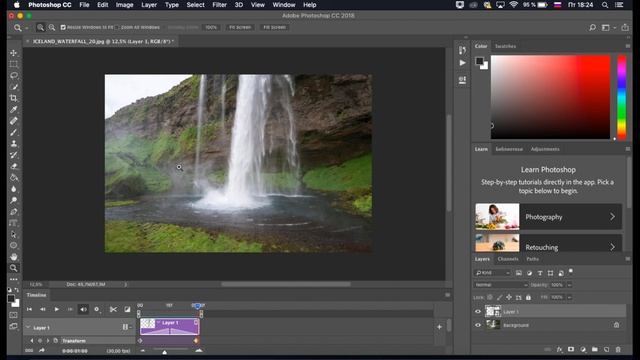Open the Layer menu

(149, 5)
